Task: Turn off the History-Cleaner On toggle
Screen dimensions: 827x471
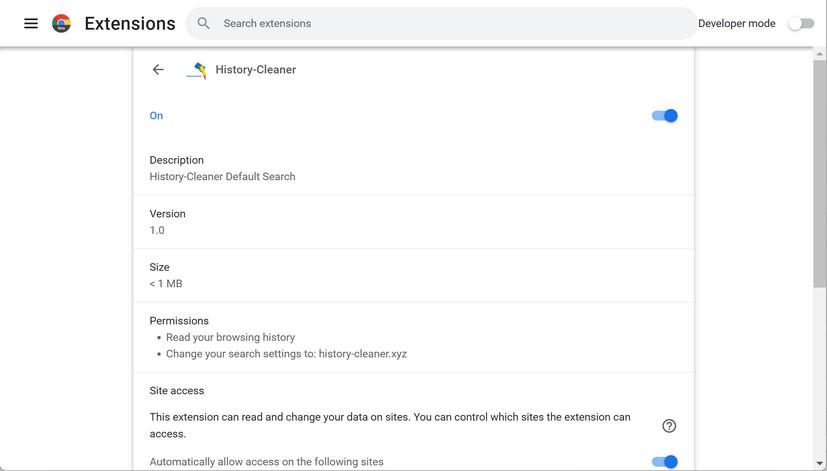Action: tap(665, 116)
